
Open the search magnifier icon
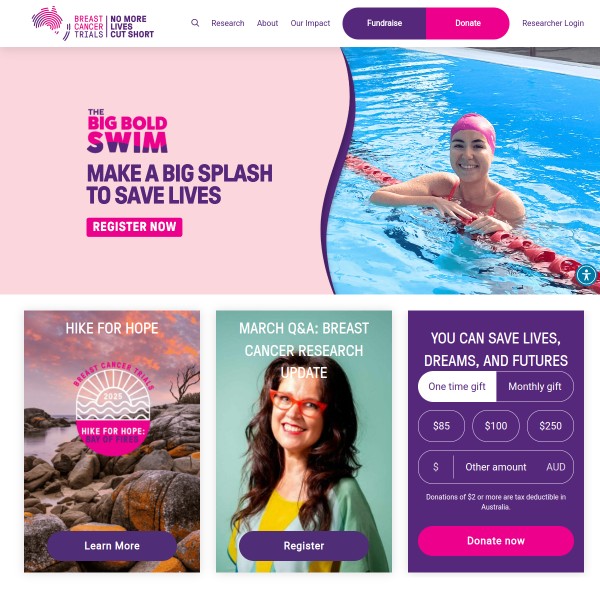click(195, 23)
